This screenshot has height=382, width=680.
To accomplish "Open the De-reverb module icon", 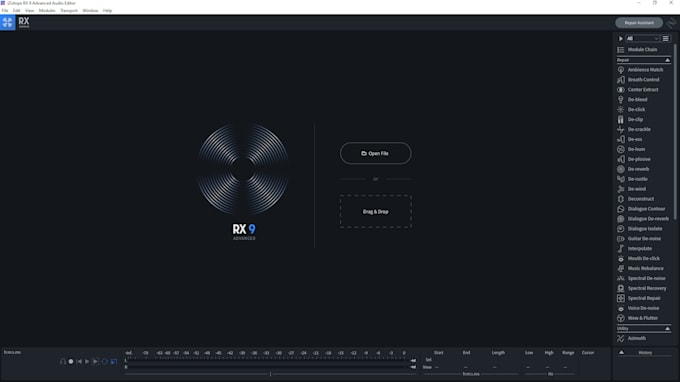I will pyautogui.click(x=621, y=169).
